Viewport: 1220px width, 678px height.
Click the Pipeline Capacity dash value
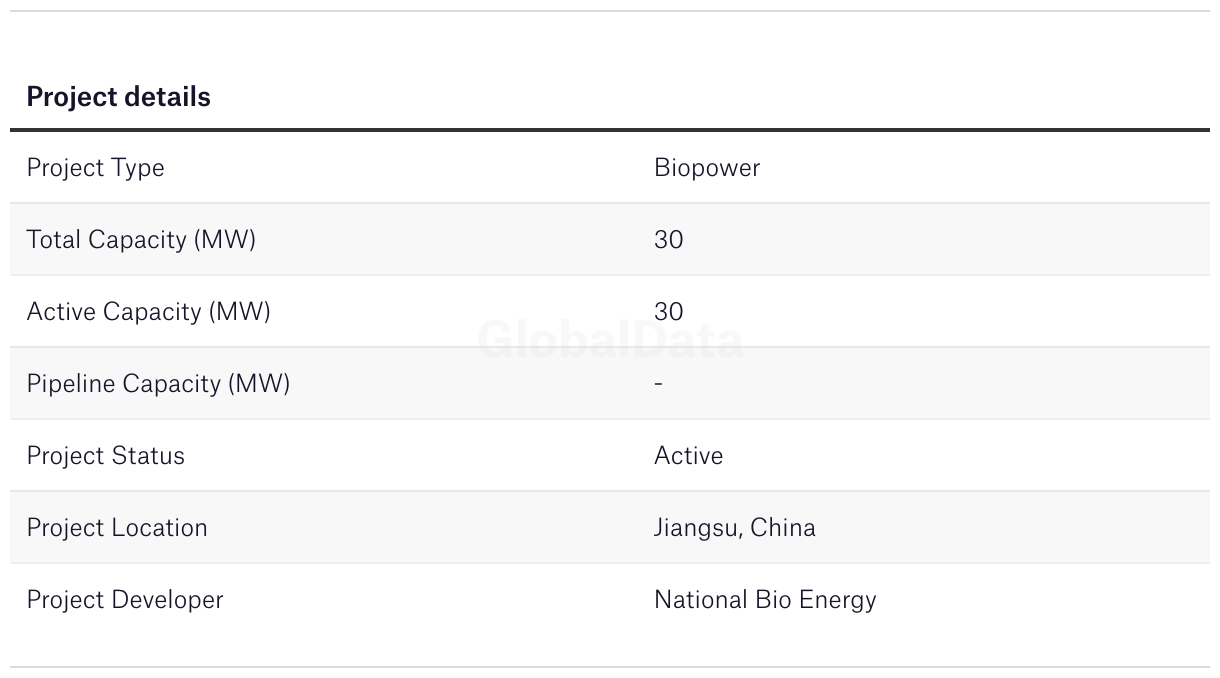click(x=658, y=384)
